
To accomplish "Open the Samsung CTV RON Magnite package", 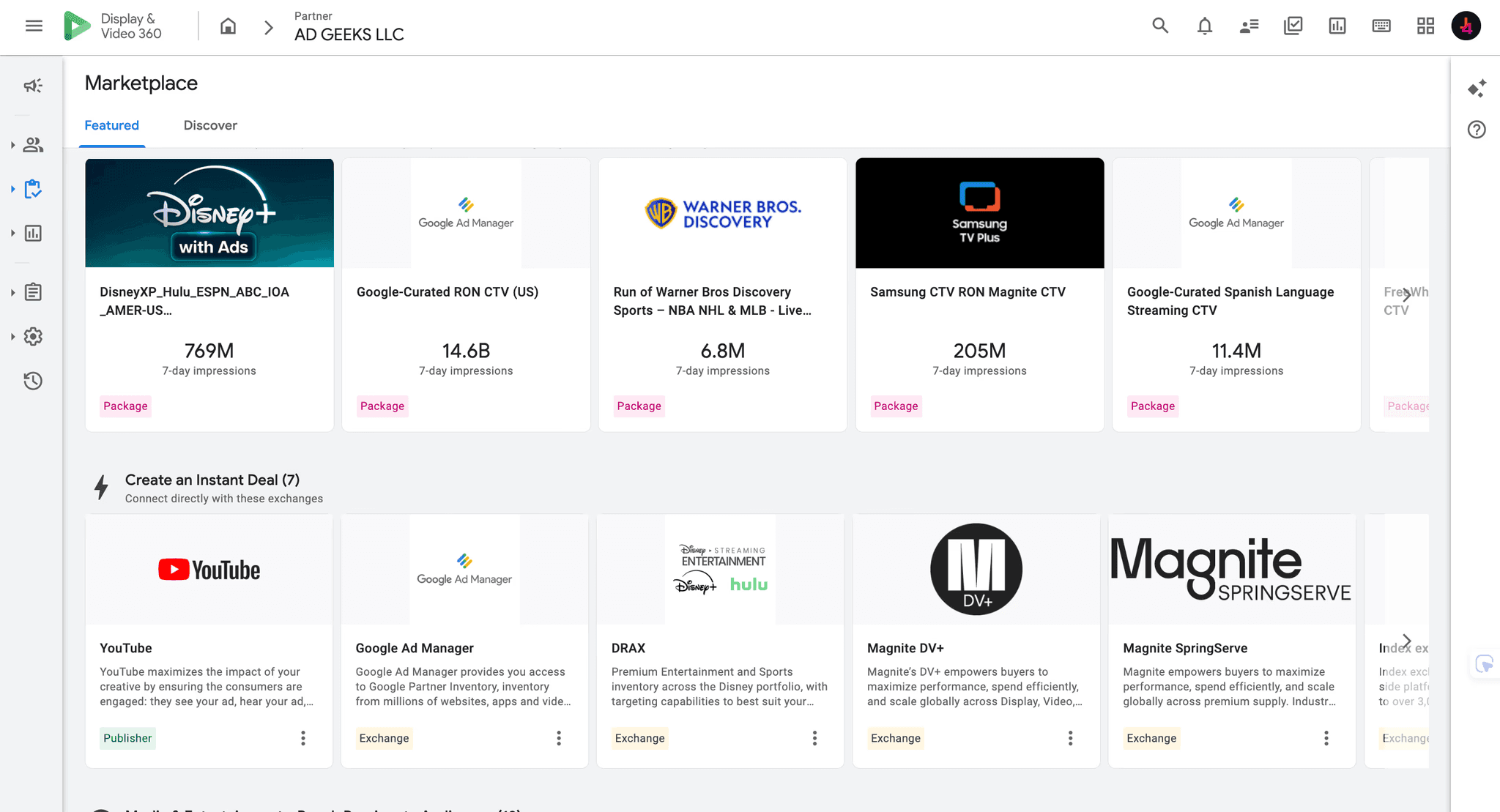I will pyautogui.click(x=967, y=292).
